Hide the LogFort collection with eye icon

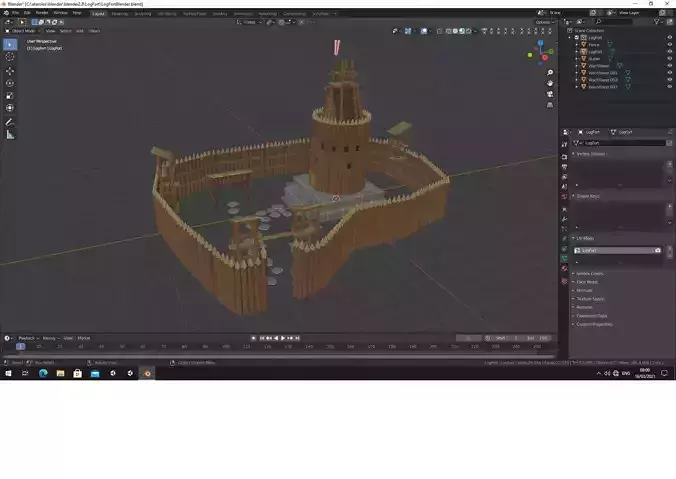[x=670, y=38]
